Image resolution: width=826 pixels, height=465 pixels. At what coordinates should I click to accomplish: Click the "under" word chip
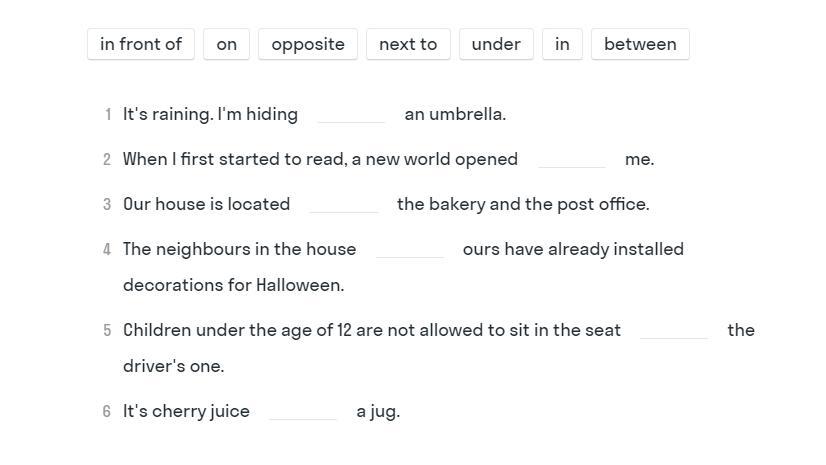click(496, 44)
